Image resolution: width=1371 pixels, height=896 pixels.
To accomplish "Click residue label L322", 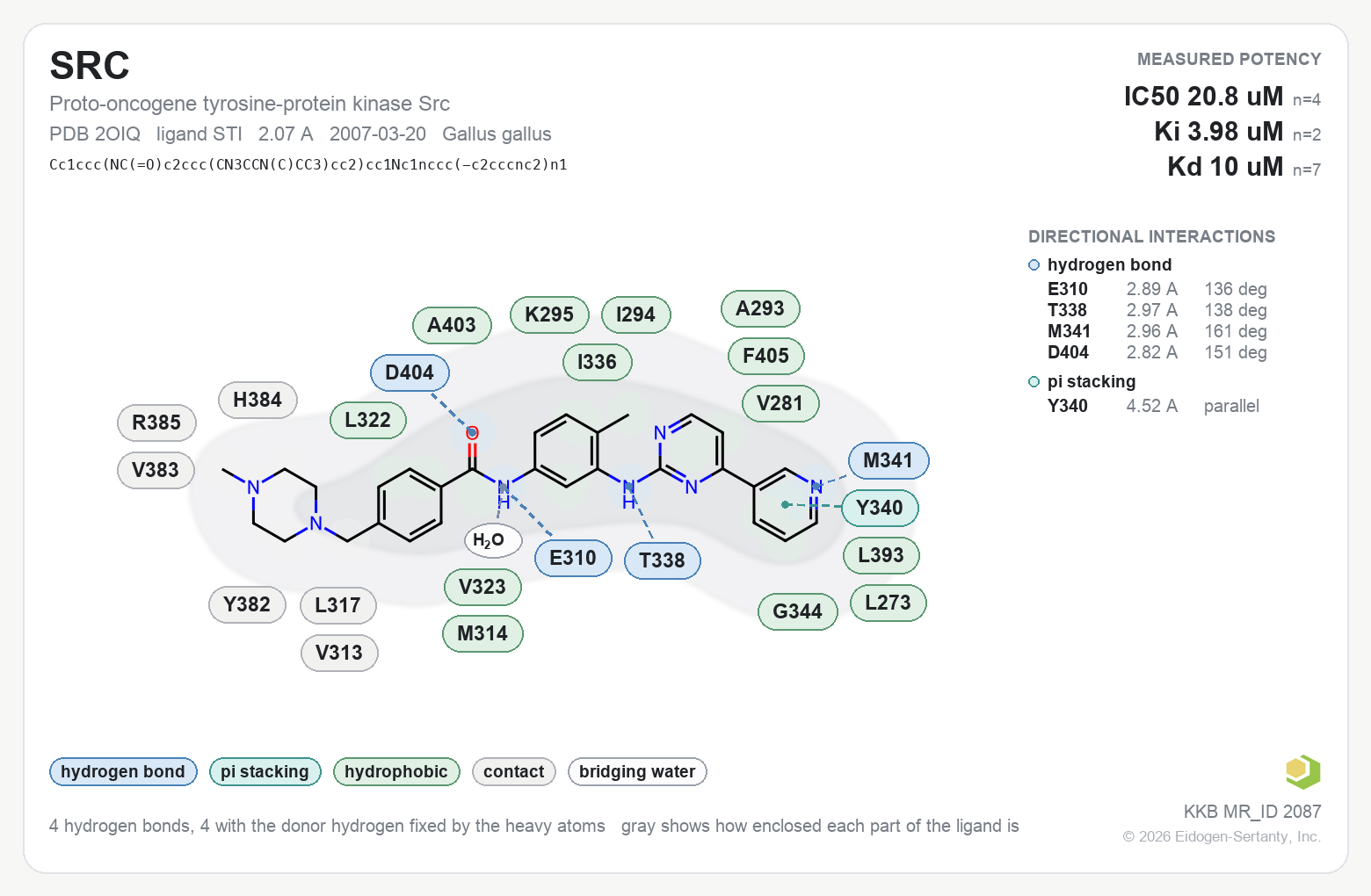I will coord(367,420).
